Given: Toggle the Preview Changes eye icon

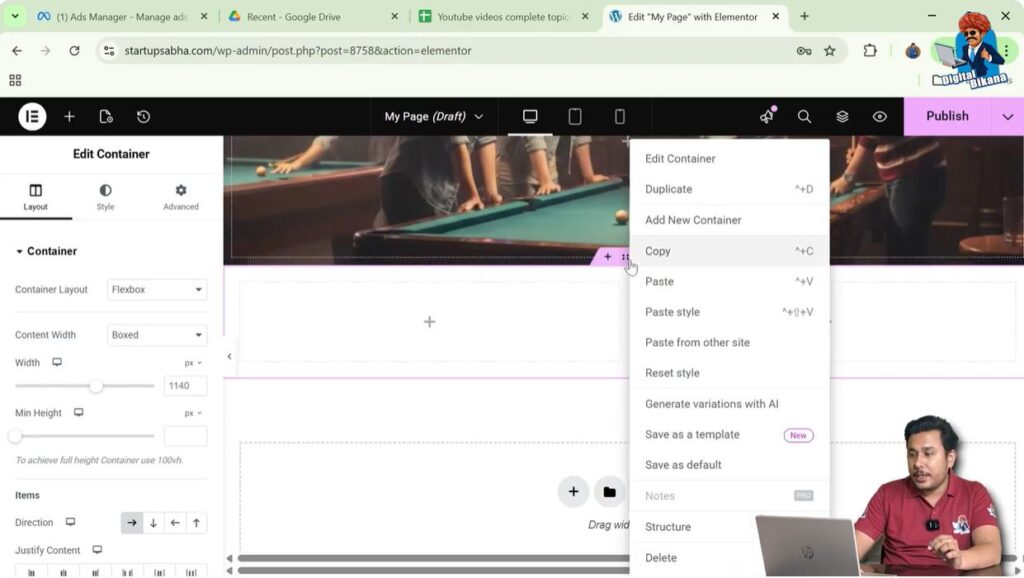Looking at the screenshot, I should [880, 116].
